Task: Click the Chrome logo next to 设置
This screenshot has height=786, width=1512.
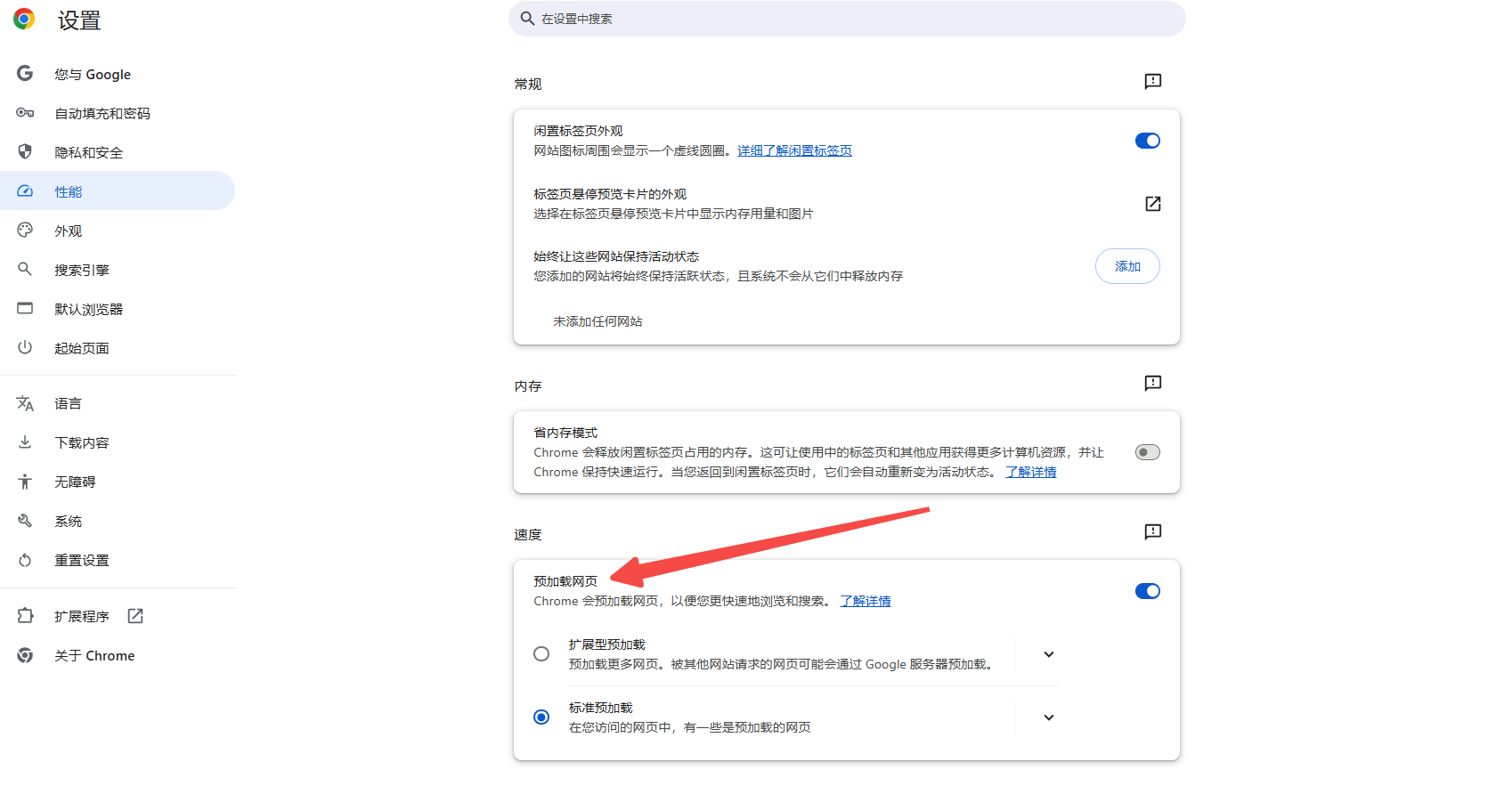Action: tap(24, 19)
